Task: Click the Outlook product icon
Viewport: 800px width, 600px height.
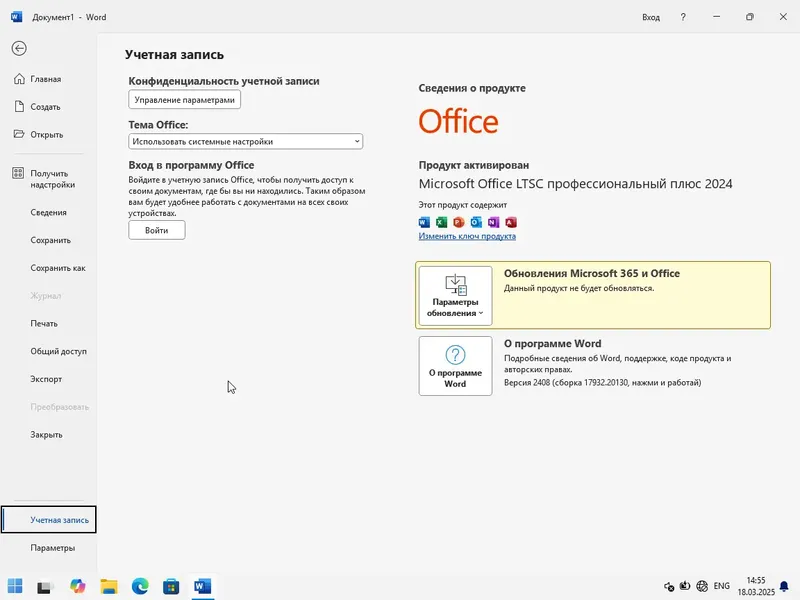Action: tap(476, 222)
